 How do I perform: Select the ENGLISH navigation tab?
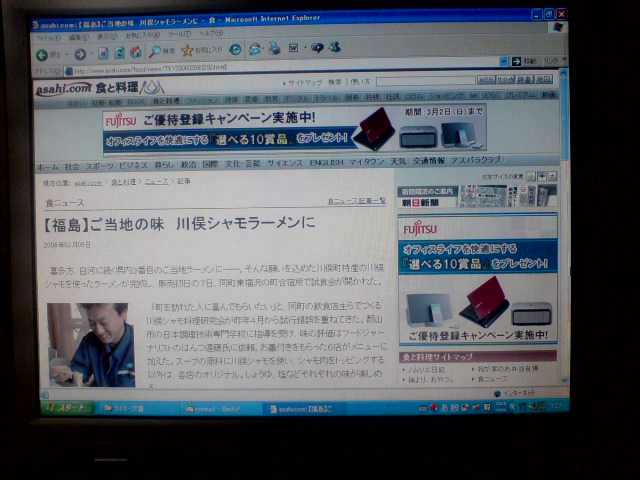(326, 162)
